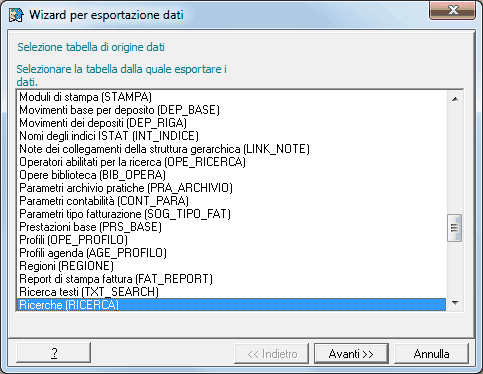Click the Avanti >> button
Screen dimensions: 483x374
coord(351,354)
